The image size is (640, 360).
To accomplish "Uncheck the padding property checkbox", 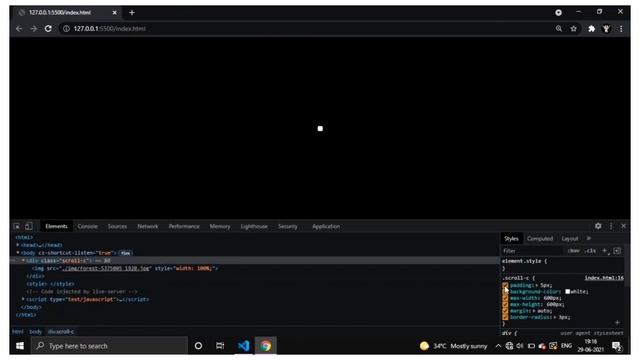I will click(x=505, y=285).
